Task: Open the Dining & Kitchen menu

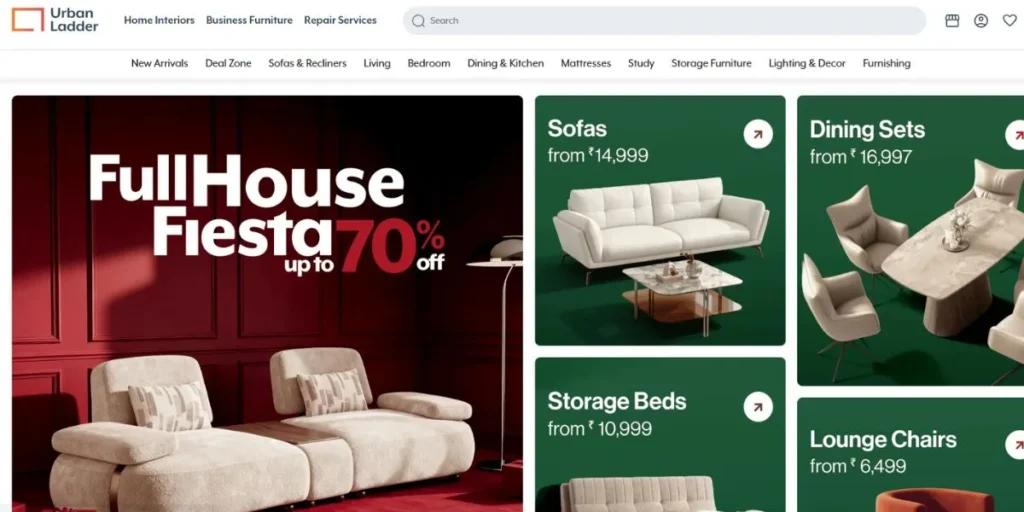Action: (x=505, y=63)
